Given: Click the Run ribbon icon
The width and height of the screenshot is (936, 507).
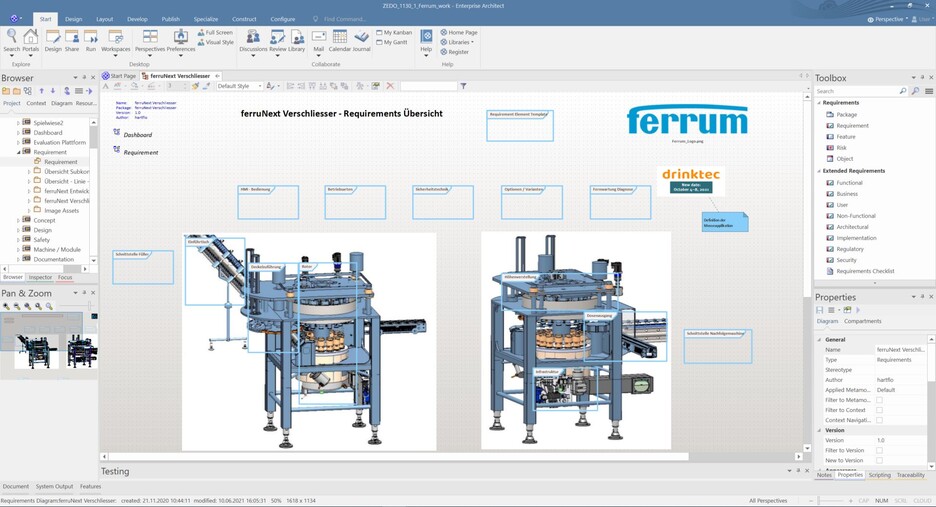Looking at the screenshot, I should click(x=91, y=41).
